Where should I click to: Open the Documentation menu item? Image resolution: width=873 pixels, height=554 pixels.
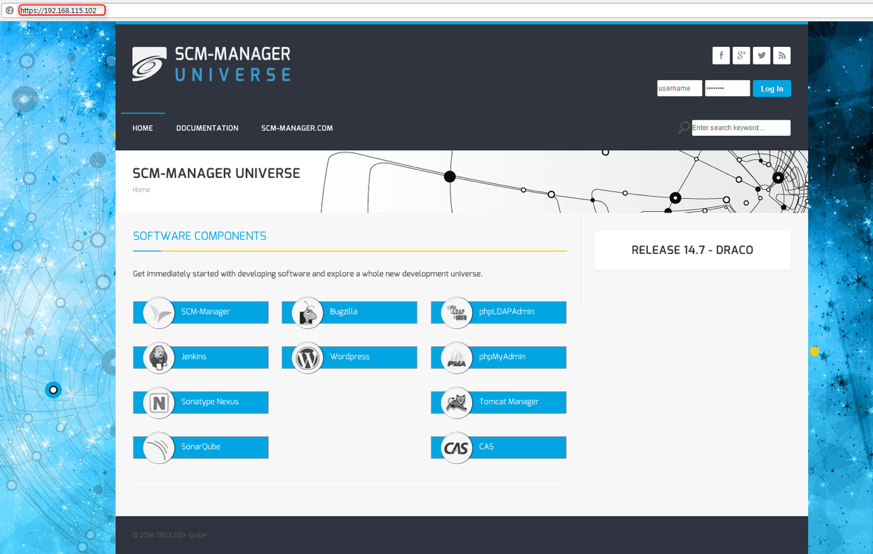click(207, 128)
